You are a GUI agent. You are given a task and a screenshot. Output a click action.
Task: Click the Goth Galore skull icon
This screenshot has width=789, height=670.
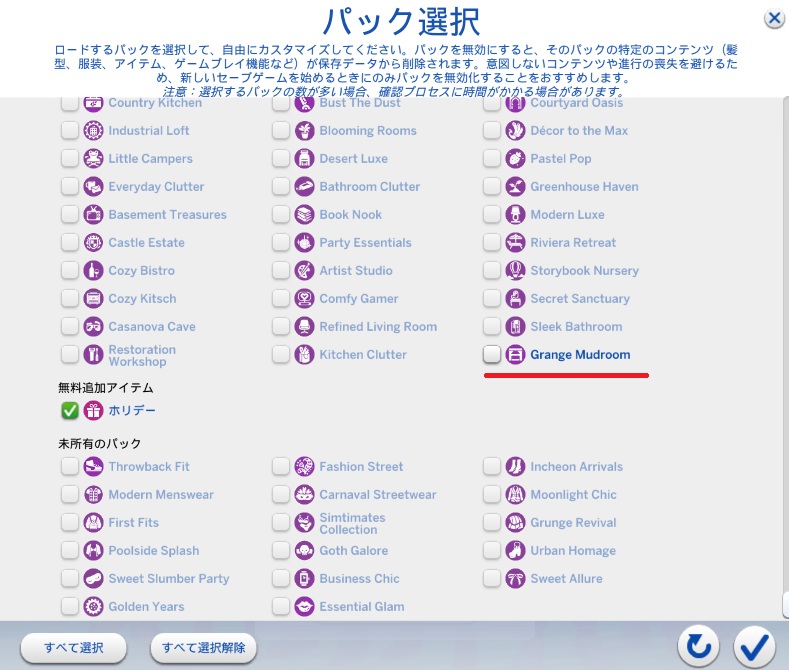(304, 551)
